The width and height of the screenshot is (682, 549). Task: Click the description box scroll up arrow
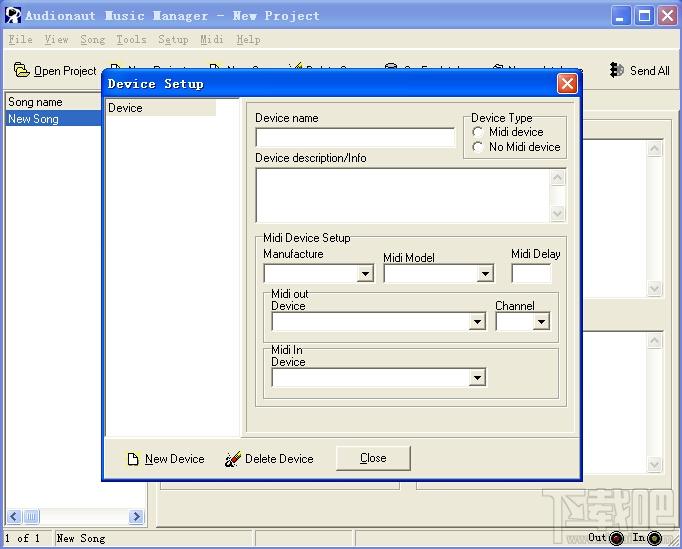(x=558, y=177)
